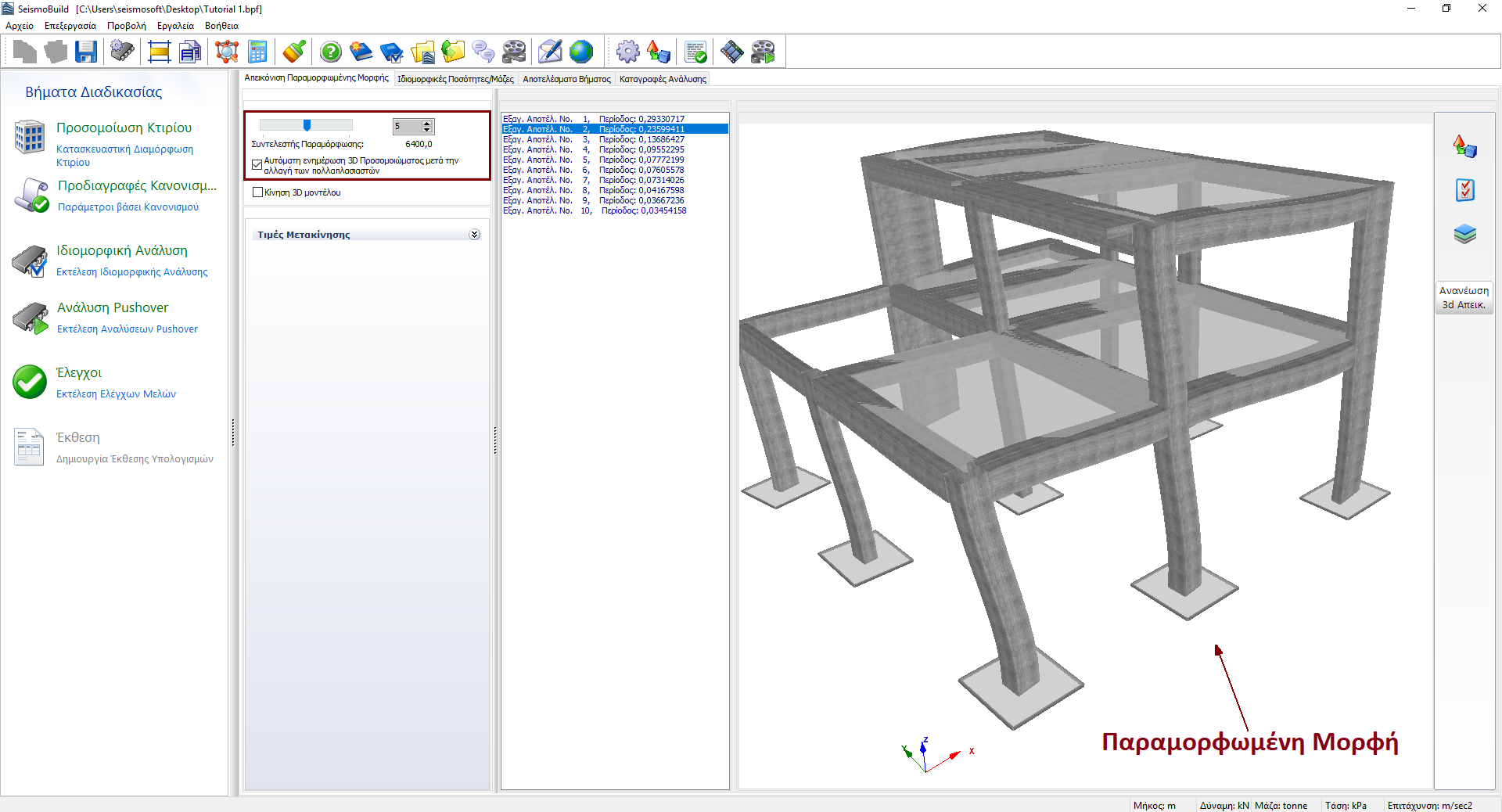1502x812 pixels.
Task: Click the gear settings icon in toolbar
Action: click(627, 52)
